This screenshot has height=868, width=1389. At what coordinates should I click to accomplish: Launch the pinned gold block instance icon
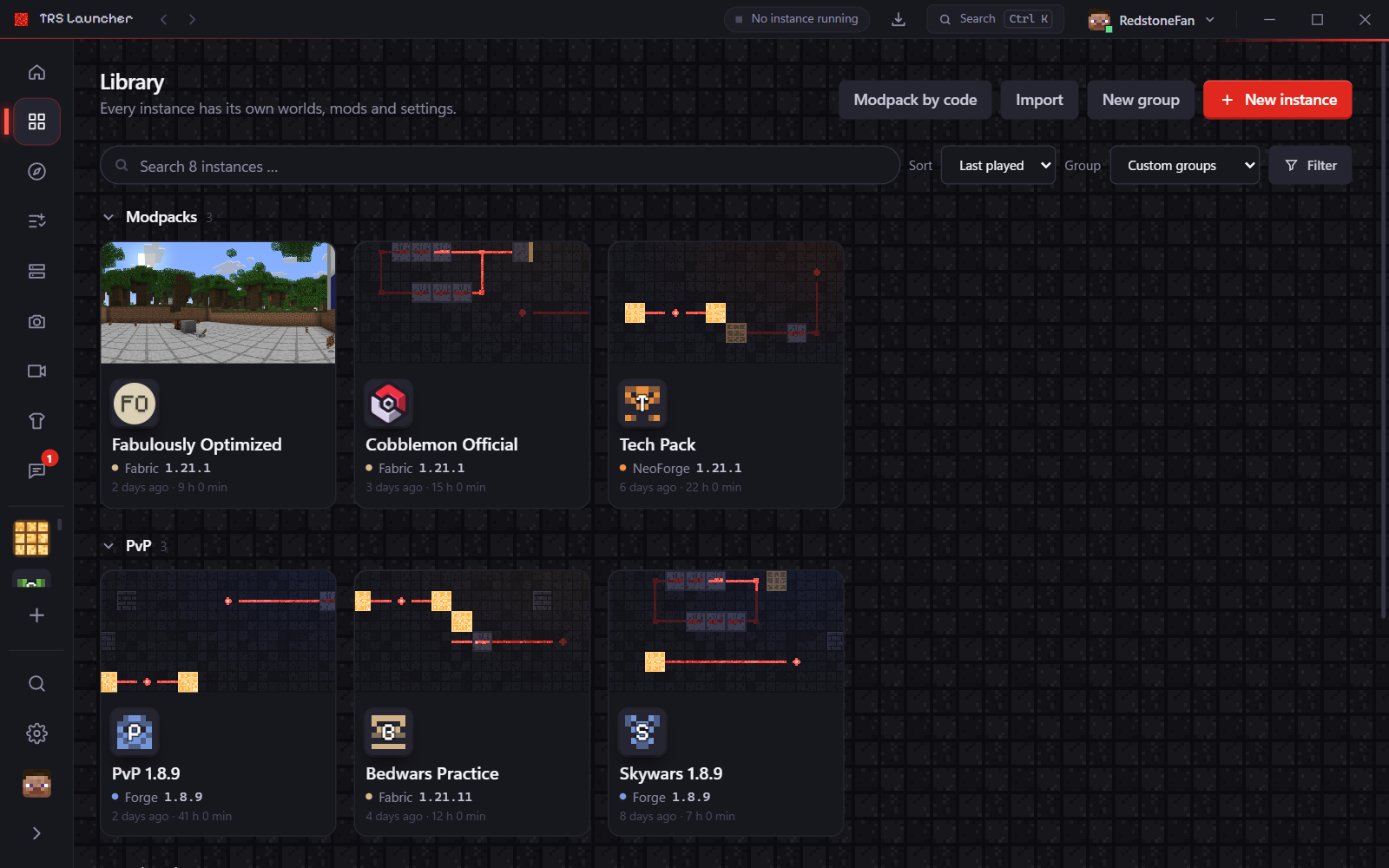tap(32, 538)
